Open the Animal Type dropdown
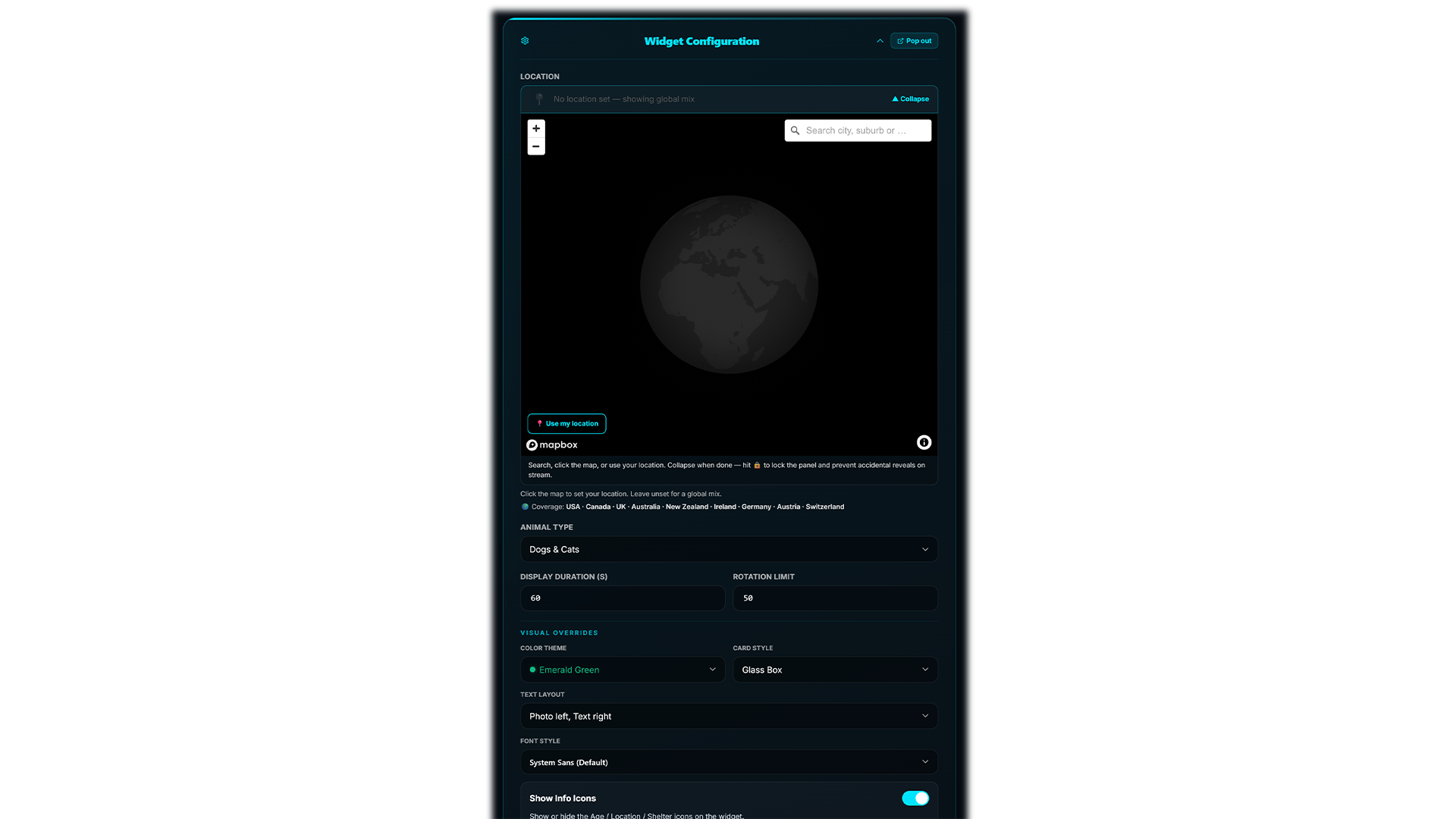The height and width of the screenshot is (819, 1456). coord(729,549)
